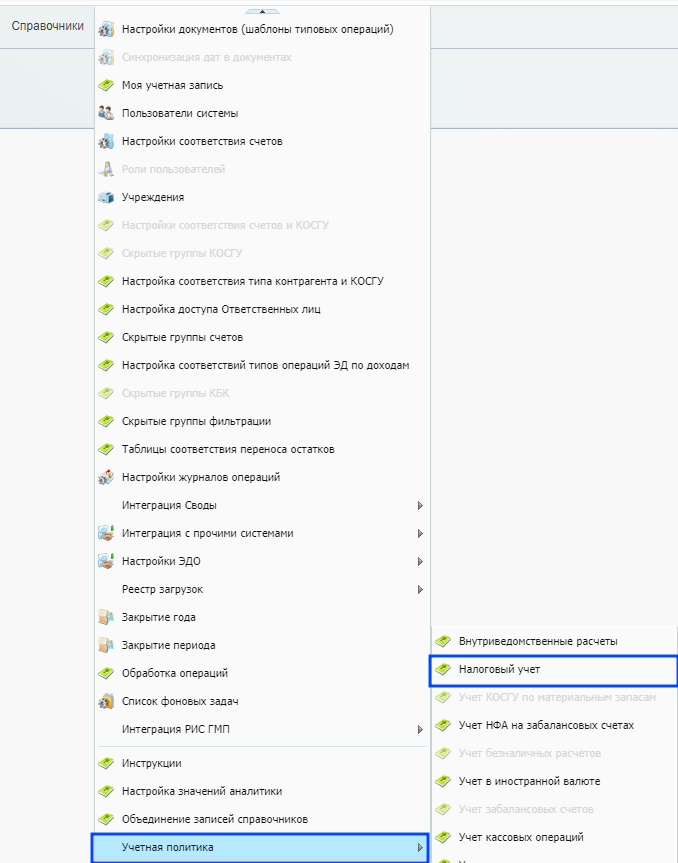
Task: Click the scroll-up arrow at menu top
Action: (x=263, y=11)
